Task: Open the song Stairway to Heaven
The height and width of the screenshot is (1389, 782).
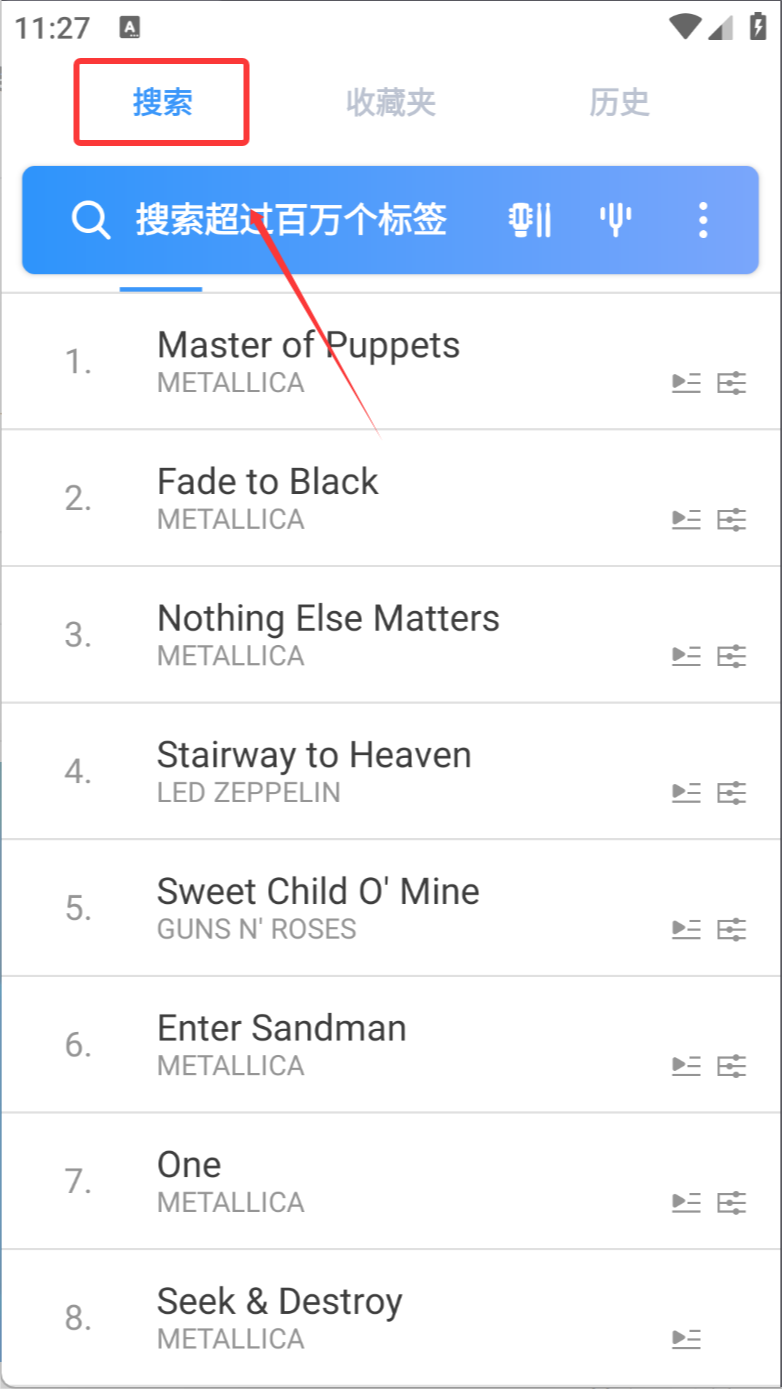Action: (391, 771)
